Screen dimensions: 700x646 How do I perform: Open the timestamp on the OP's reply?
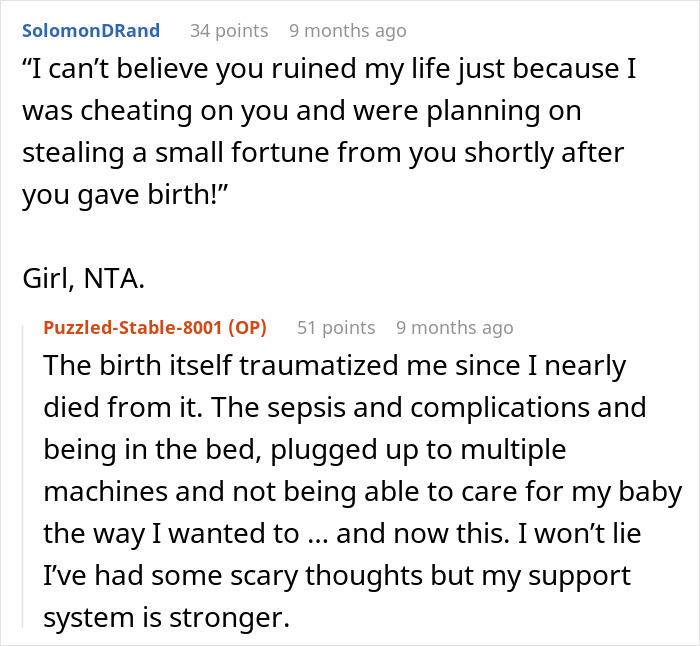[454, 328]
